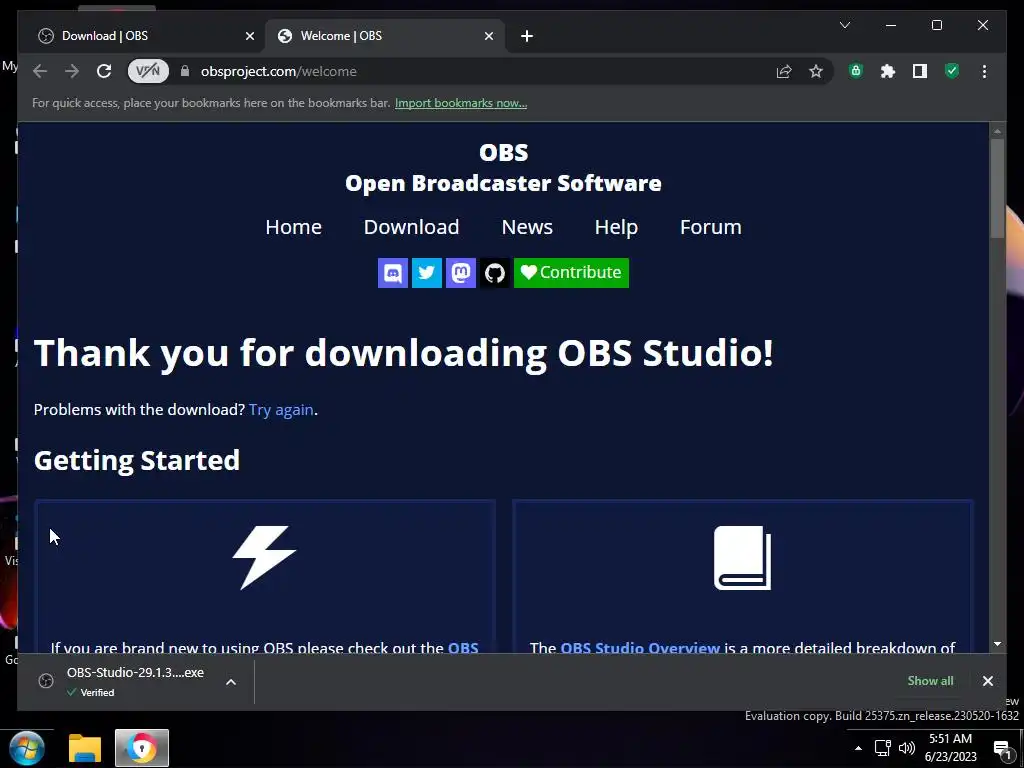Image resolution: width=1024 pixels, height=768 pixels.
Task: Go to the Home nav item
Action: [293, 227]
